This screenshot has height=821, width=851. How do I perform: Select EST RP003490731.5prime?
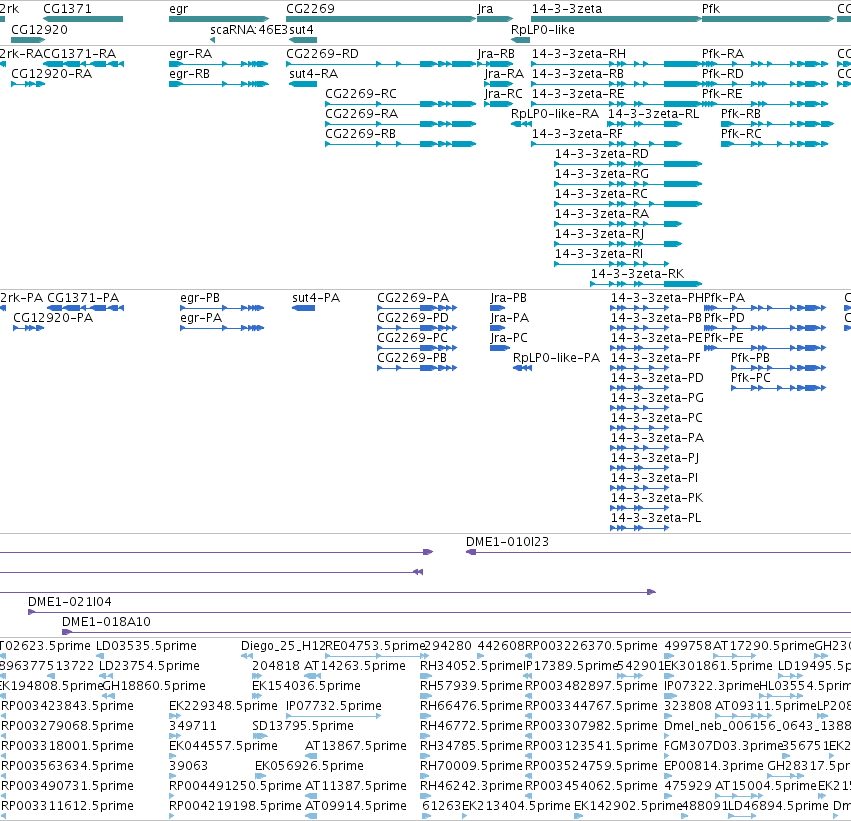tap(67, 785)
